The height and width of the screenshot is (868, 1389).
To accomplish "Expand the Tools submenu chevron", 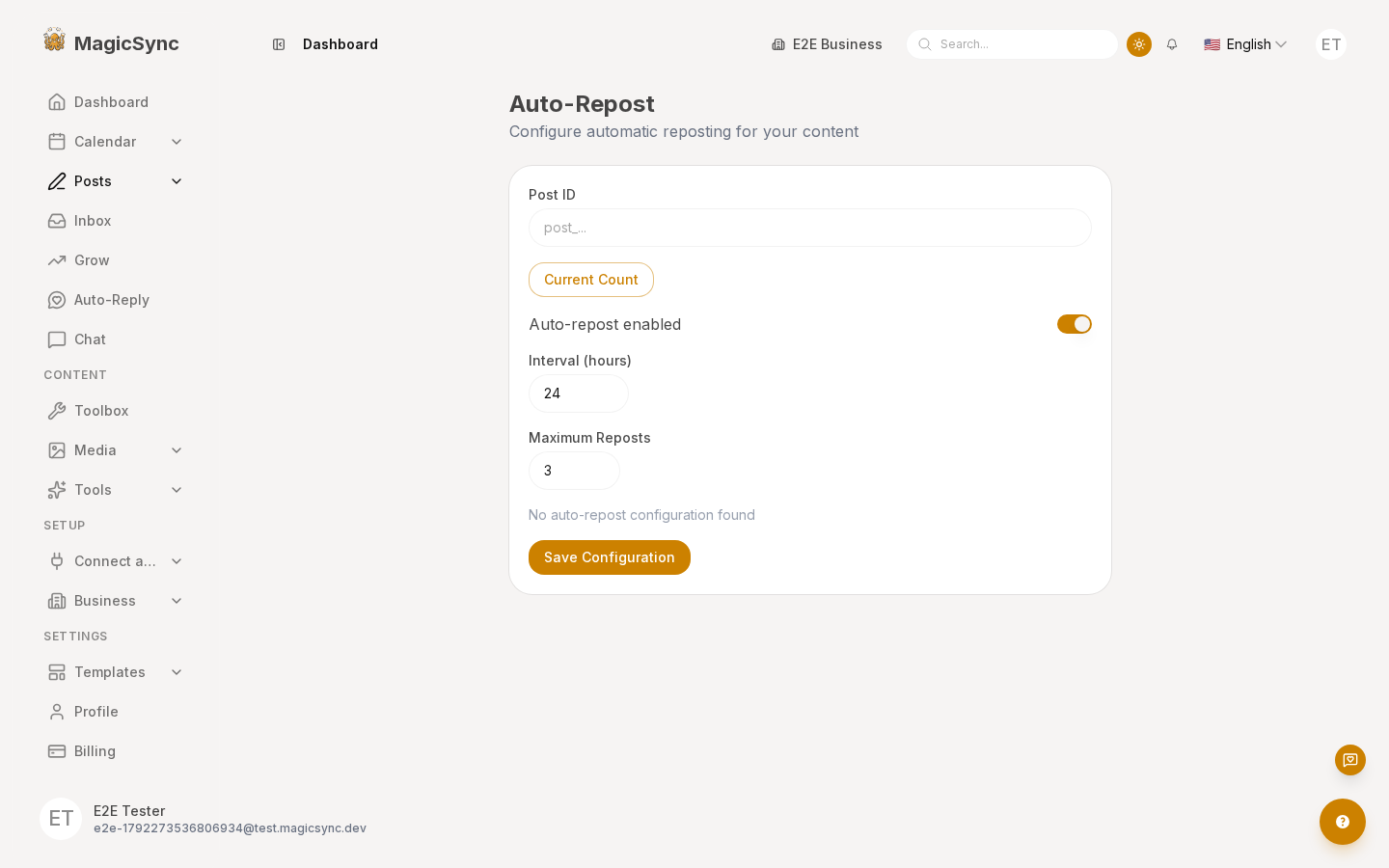I will coord(177,490).
